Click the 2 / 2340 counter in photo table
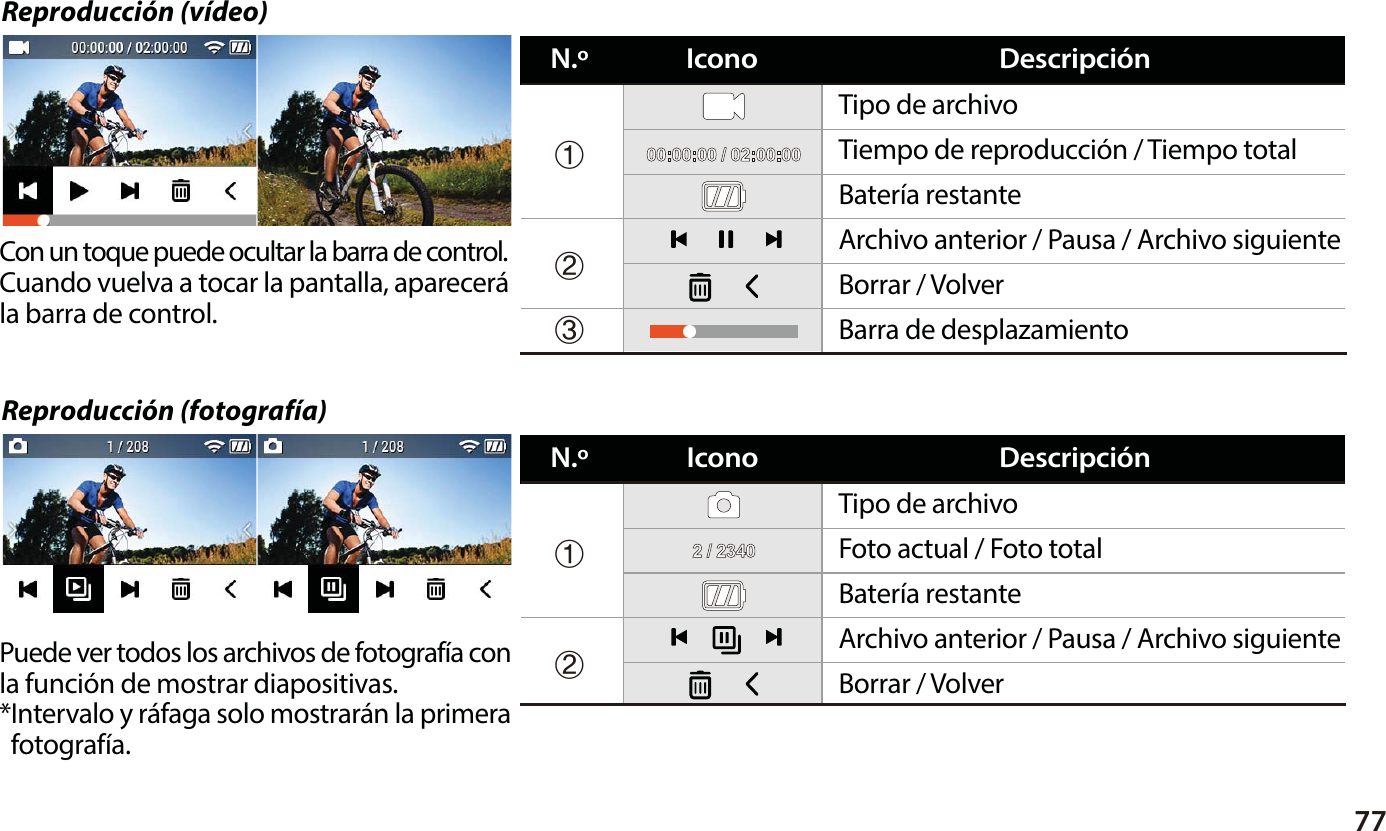The height and width of the screenshot is (831, 1386). click(724, 551)
